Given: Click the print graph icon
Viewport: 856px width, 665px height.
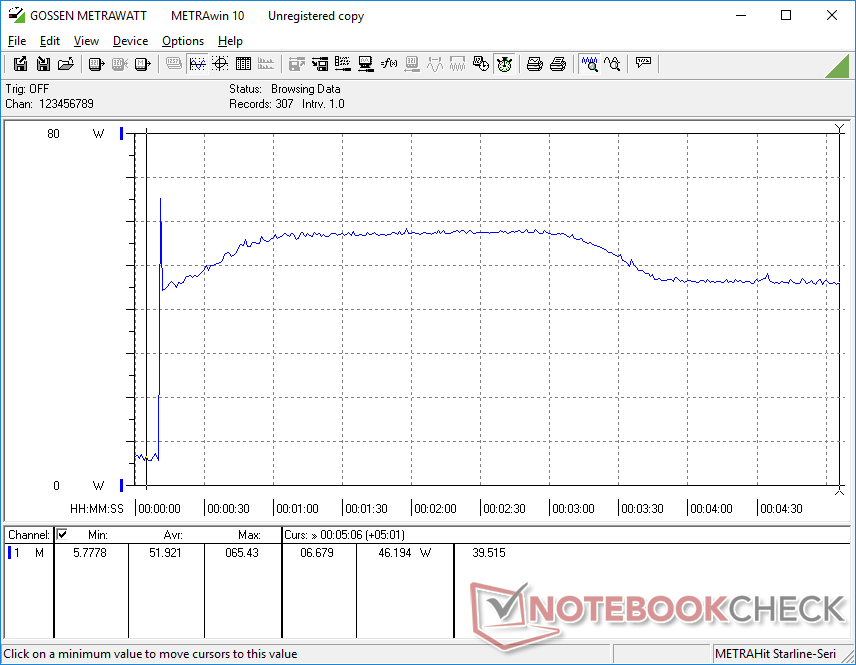Looking at the screenshot, I should tap(534, 64).
